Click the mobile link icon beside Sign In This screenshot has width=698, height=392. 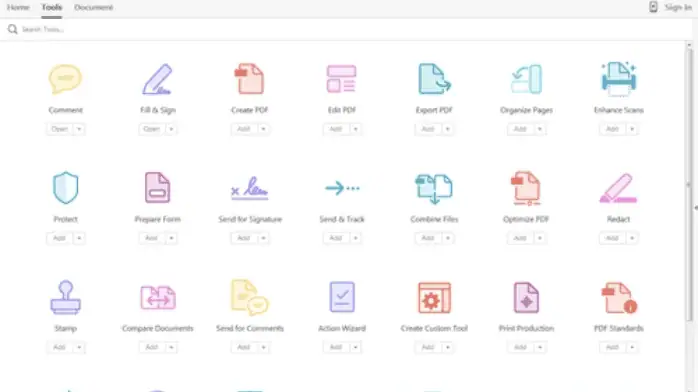[653, 7]
